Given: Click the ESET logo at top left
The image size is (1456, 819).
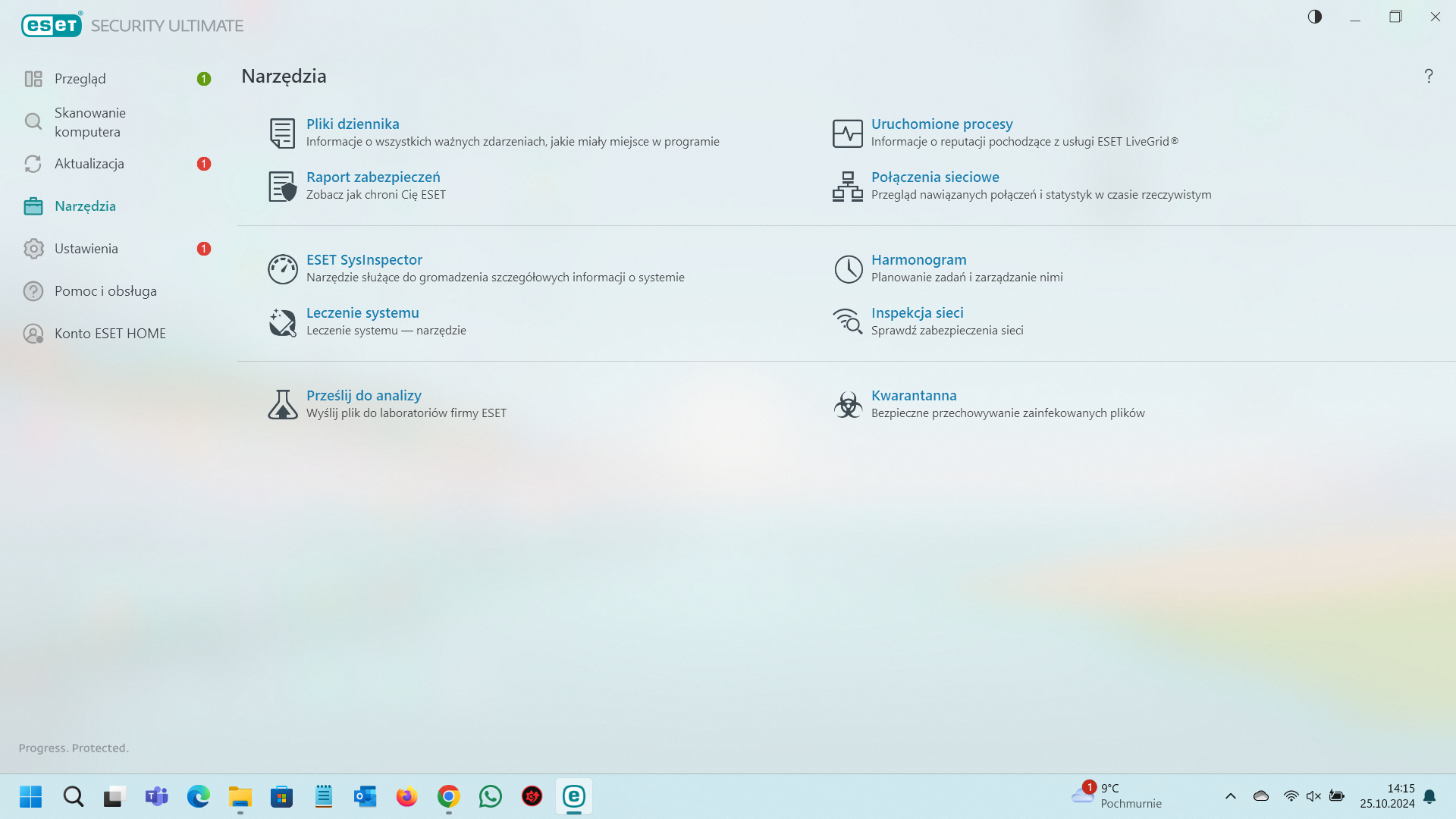Looking at the screenshot, I should point(52,25).
